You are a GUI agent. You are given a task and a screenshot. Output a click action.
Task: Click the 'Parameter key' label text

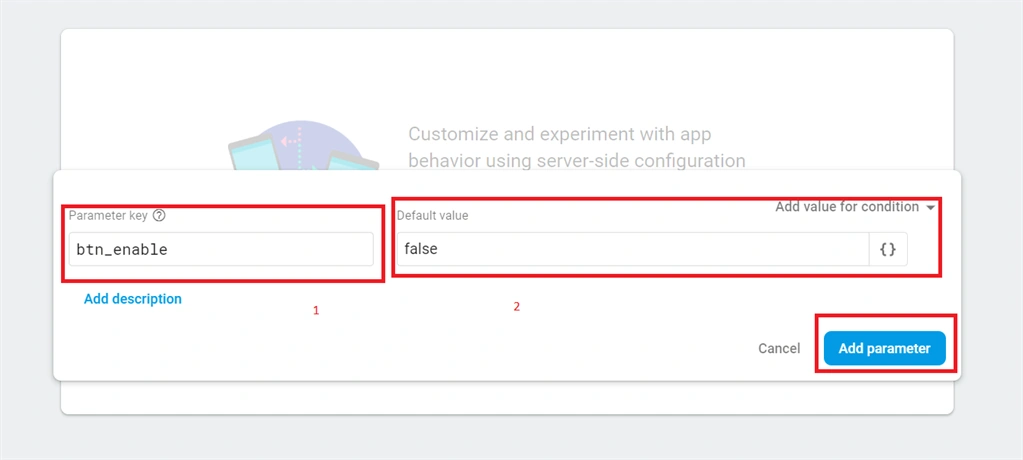pyautogui.click(x=108, y=215)
